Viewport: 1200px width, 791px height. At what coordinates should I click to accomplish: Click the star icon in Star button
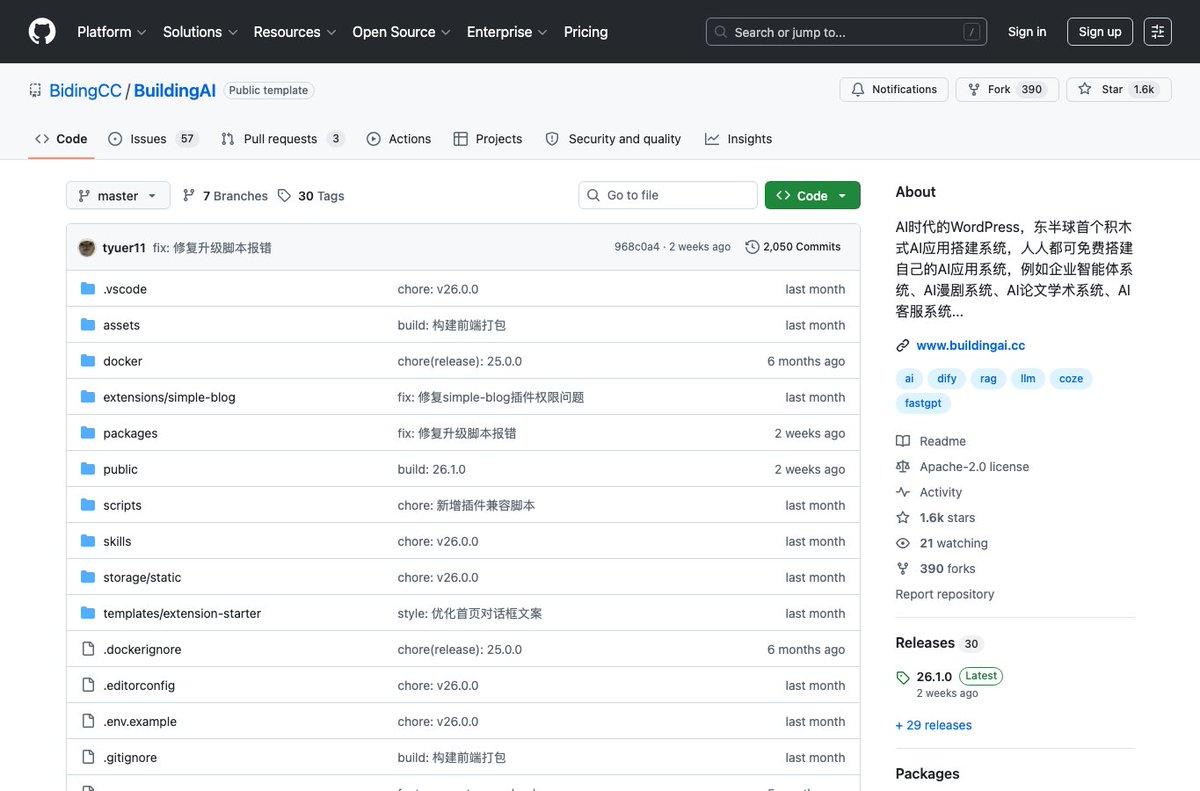[x=1085, y=89]
